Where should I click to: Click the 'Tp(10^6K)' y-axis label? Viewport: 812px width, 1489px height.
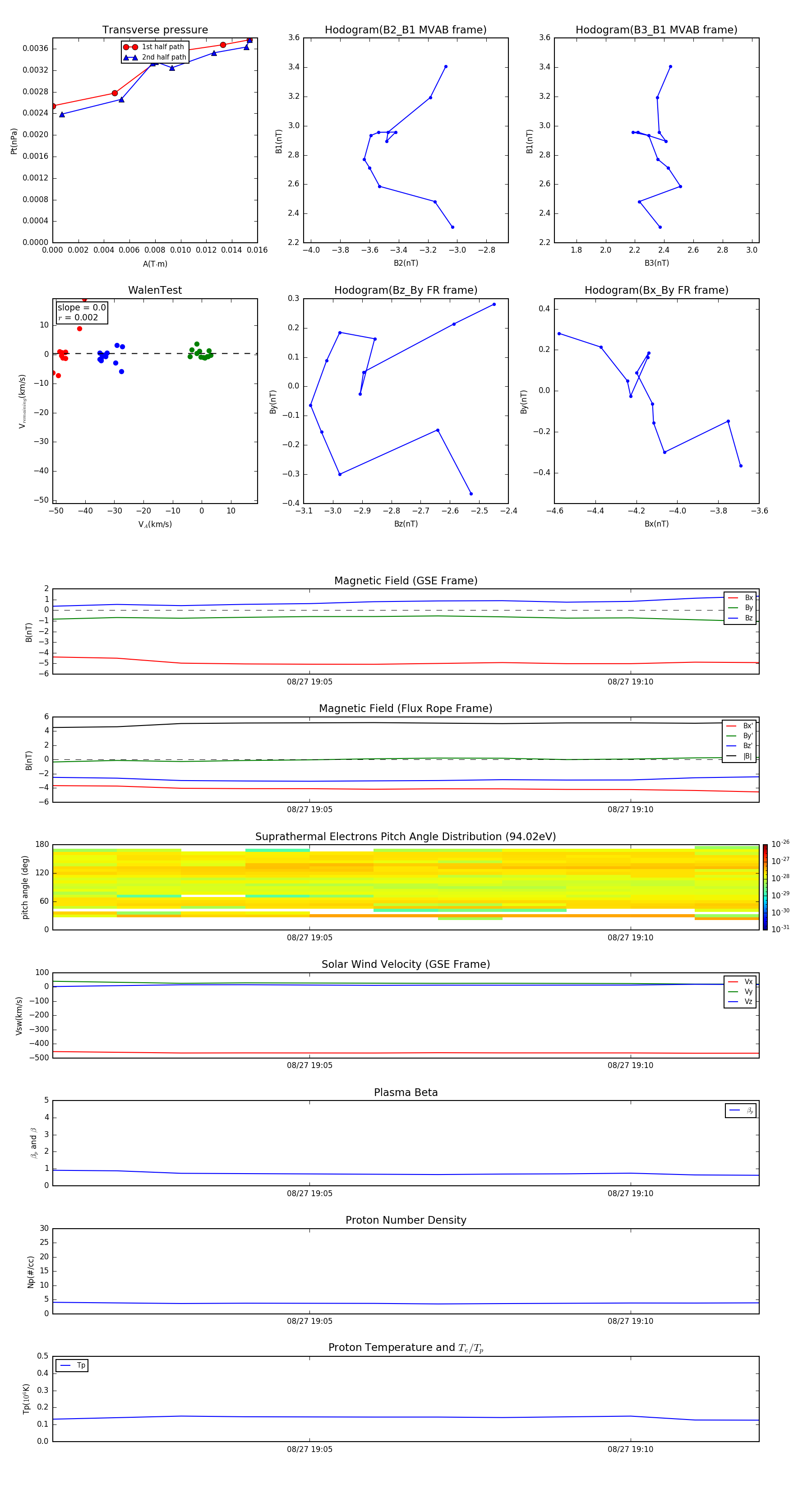[26, 1399]
